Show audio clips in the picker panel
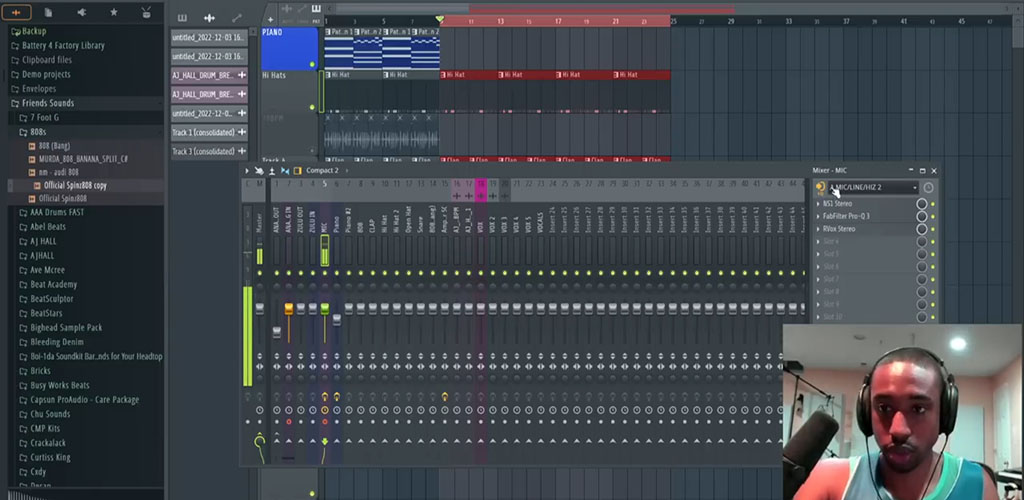The height and width of the screenshot is (500, 1024). coord(209,18)
